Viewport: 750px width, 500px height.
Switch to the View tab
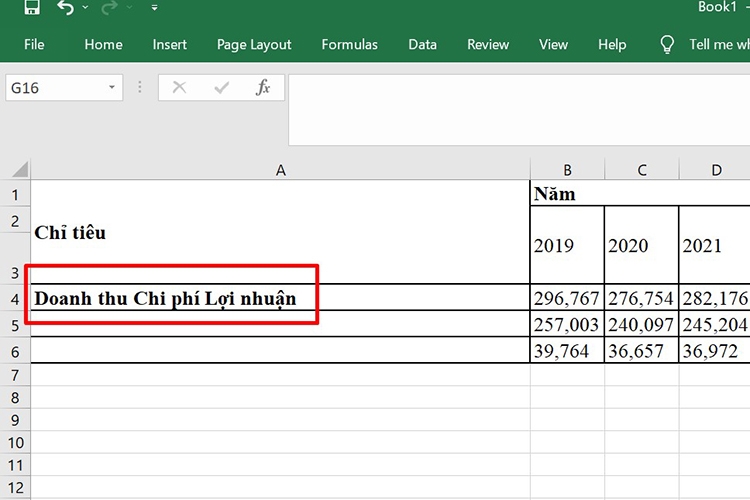coord(553,44)
